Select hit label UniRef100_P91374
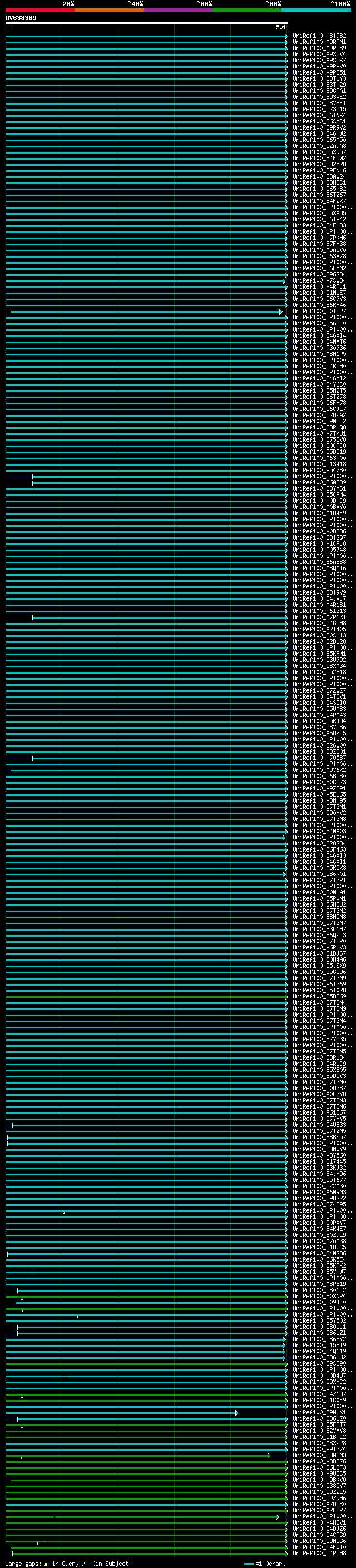This screenshot has height=1568, width=356. coord(319,1450)
